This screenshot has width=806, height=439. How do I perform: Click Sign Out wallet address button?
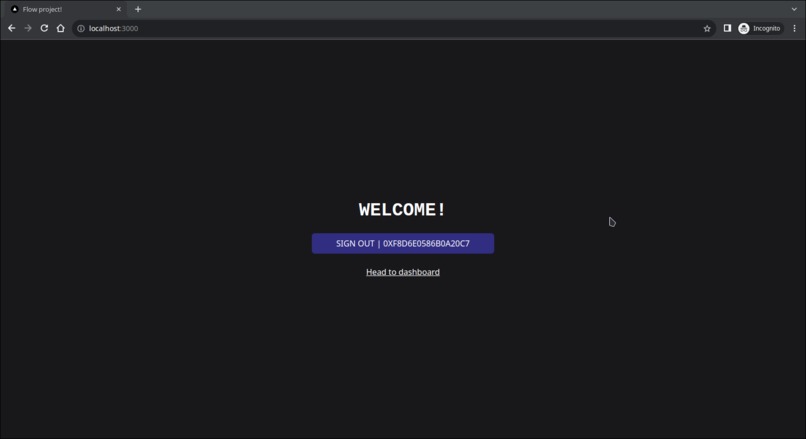pos(402,243)
